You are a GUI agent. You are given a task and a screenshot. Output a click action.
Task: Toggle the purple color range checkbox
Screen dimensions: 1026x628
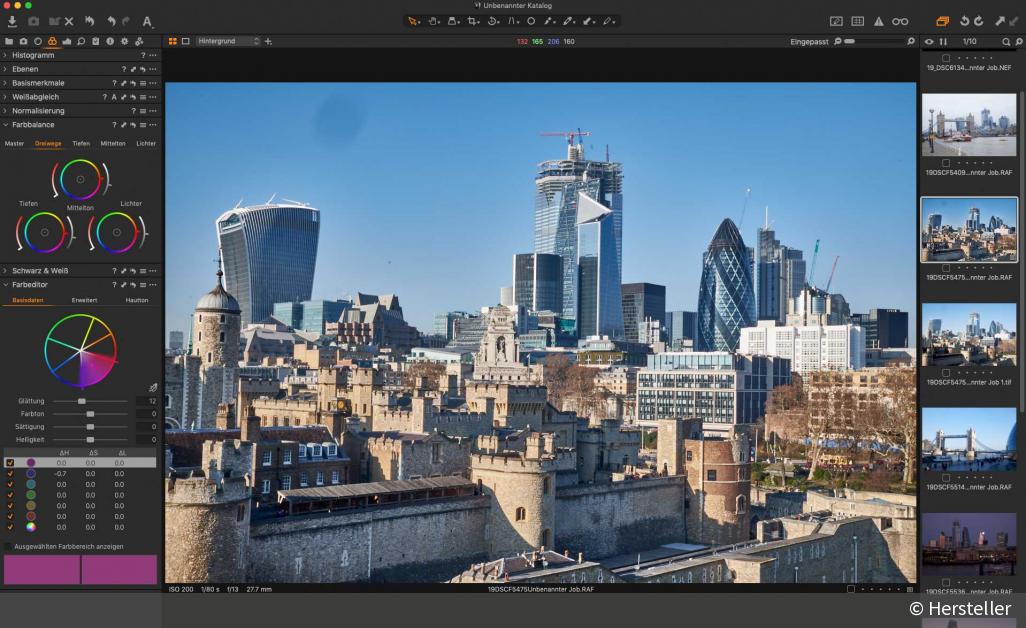click(10, 462)
